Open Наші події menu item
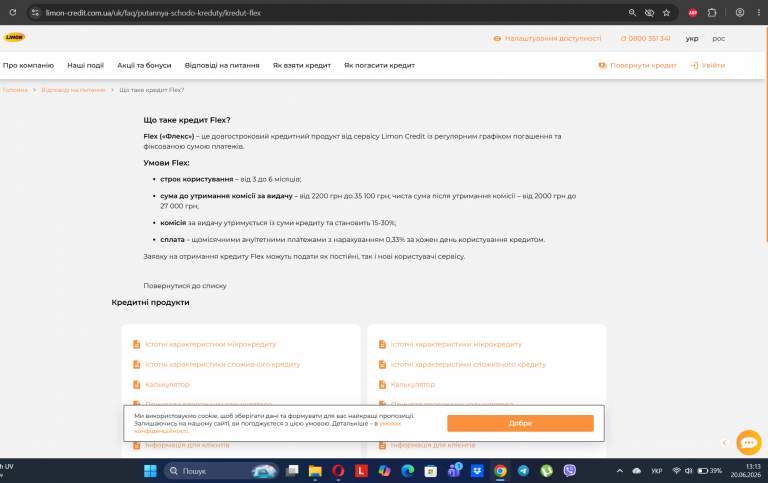The width and height of the screenshot is (768, 483). click(86, 65)
